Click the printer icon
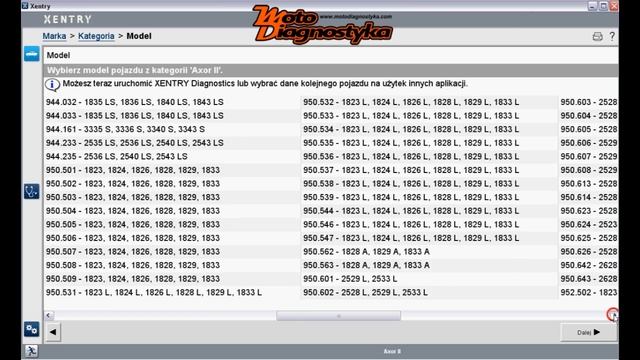This screenshot has width=640, height=360. tap(598, 36)
